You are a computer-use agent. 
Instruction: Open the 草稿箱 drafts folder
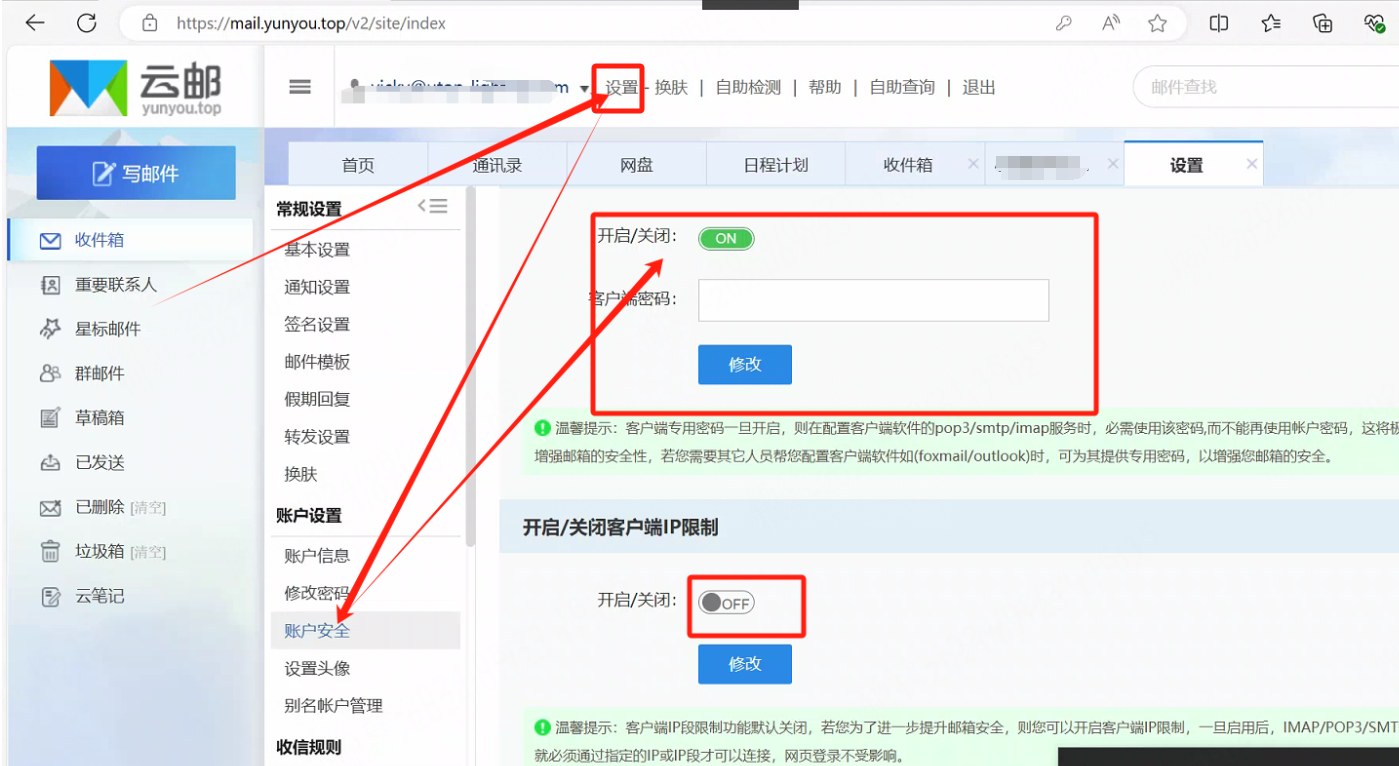(x=100, y=418)
